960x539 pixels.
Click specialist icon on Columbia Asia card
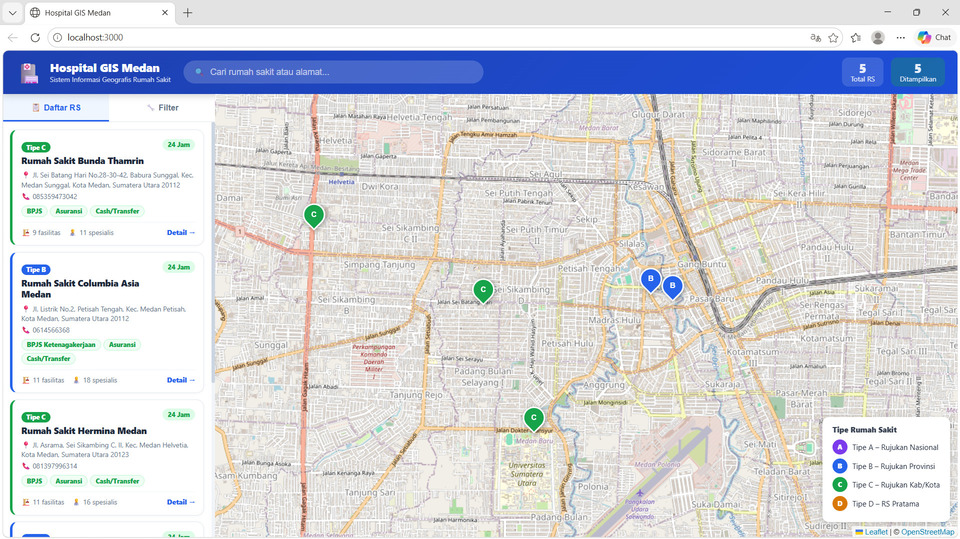pyautogui.click(x=76, y=380)
